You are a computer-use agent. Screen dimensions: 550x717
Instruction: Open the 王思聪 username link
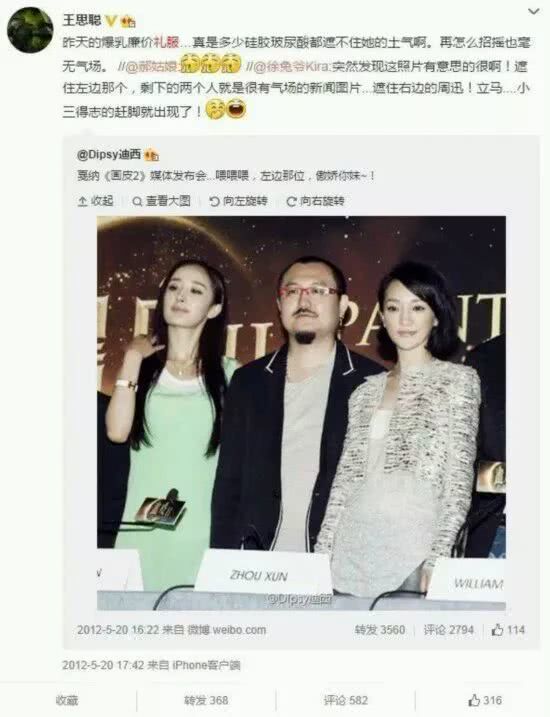click(82, 20)
